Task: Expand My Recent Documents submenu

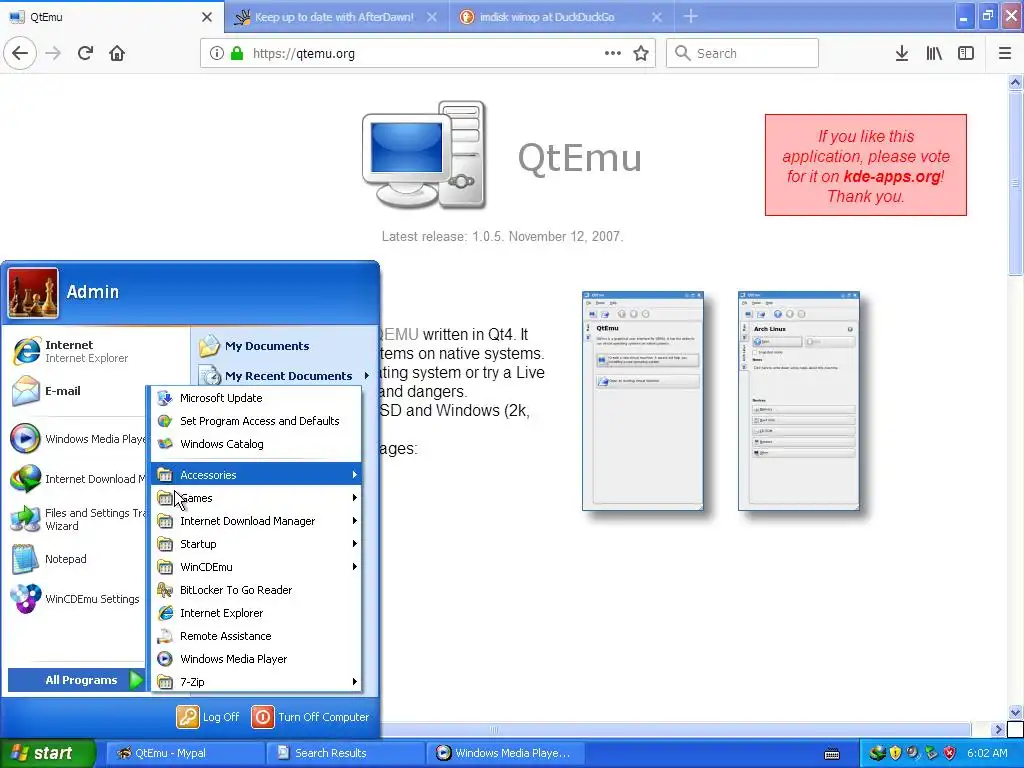Action: tap(285, 376)
